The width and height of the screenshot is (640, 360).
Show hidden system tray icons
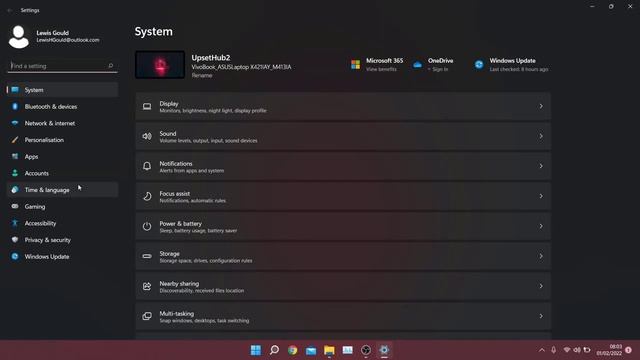coord(542,350)
